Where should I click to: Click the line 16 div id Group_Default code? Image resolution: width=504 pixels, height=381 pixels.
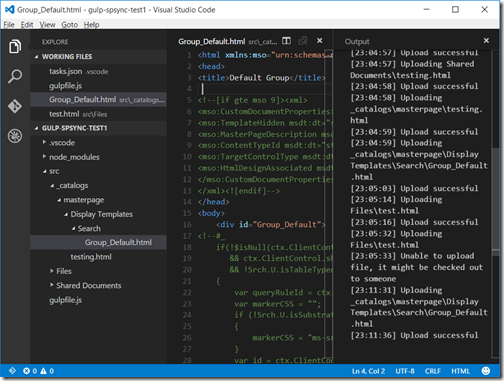[271, 224]
